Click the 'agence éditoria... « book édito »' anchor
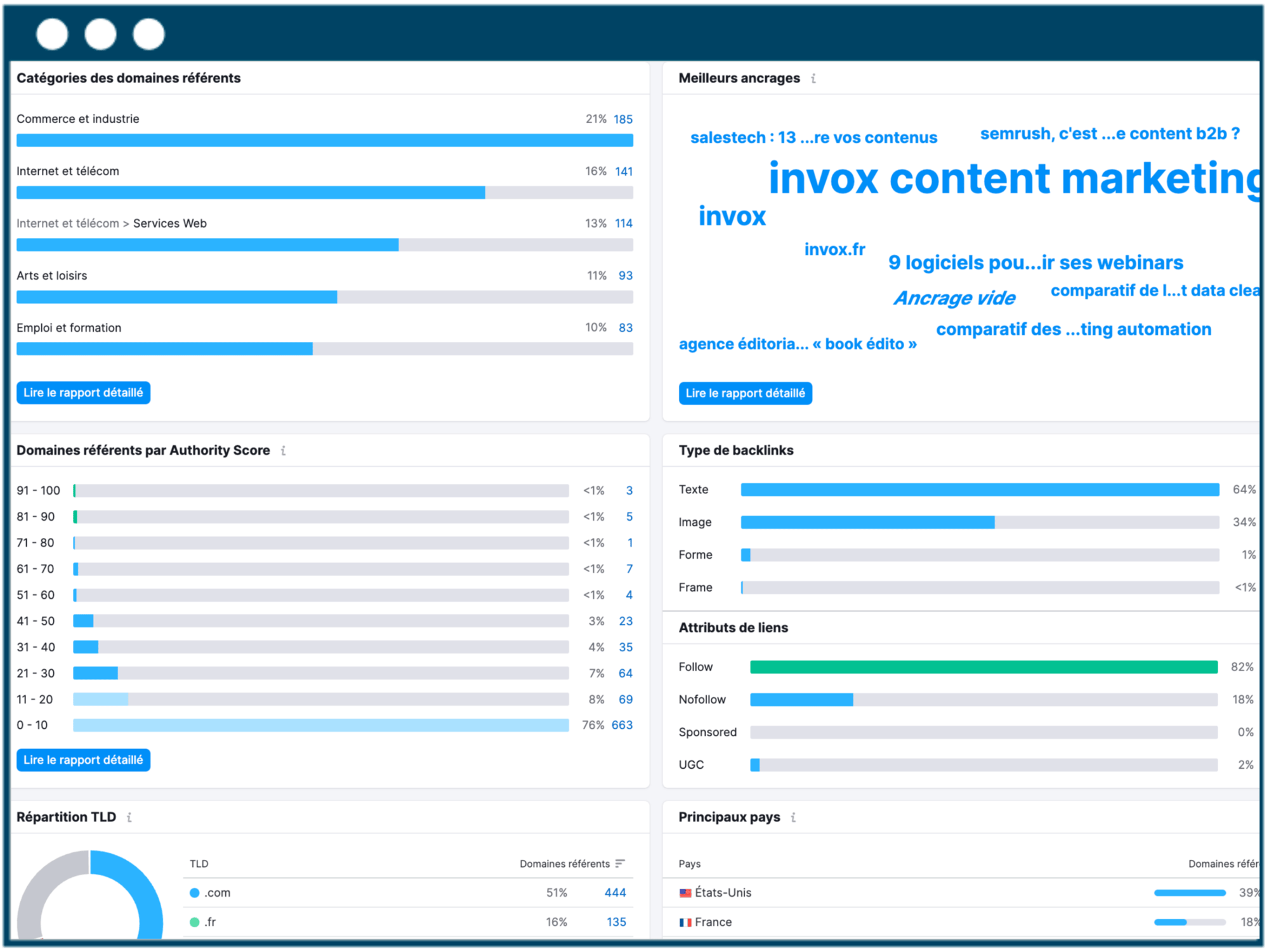Image resolution: width=1269 pixels, height=952 pixels. (798, 344)
